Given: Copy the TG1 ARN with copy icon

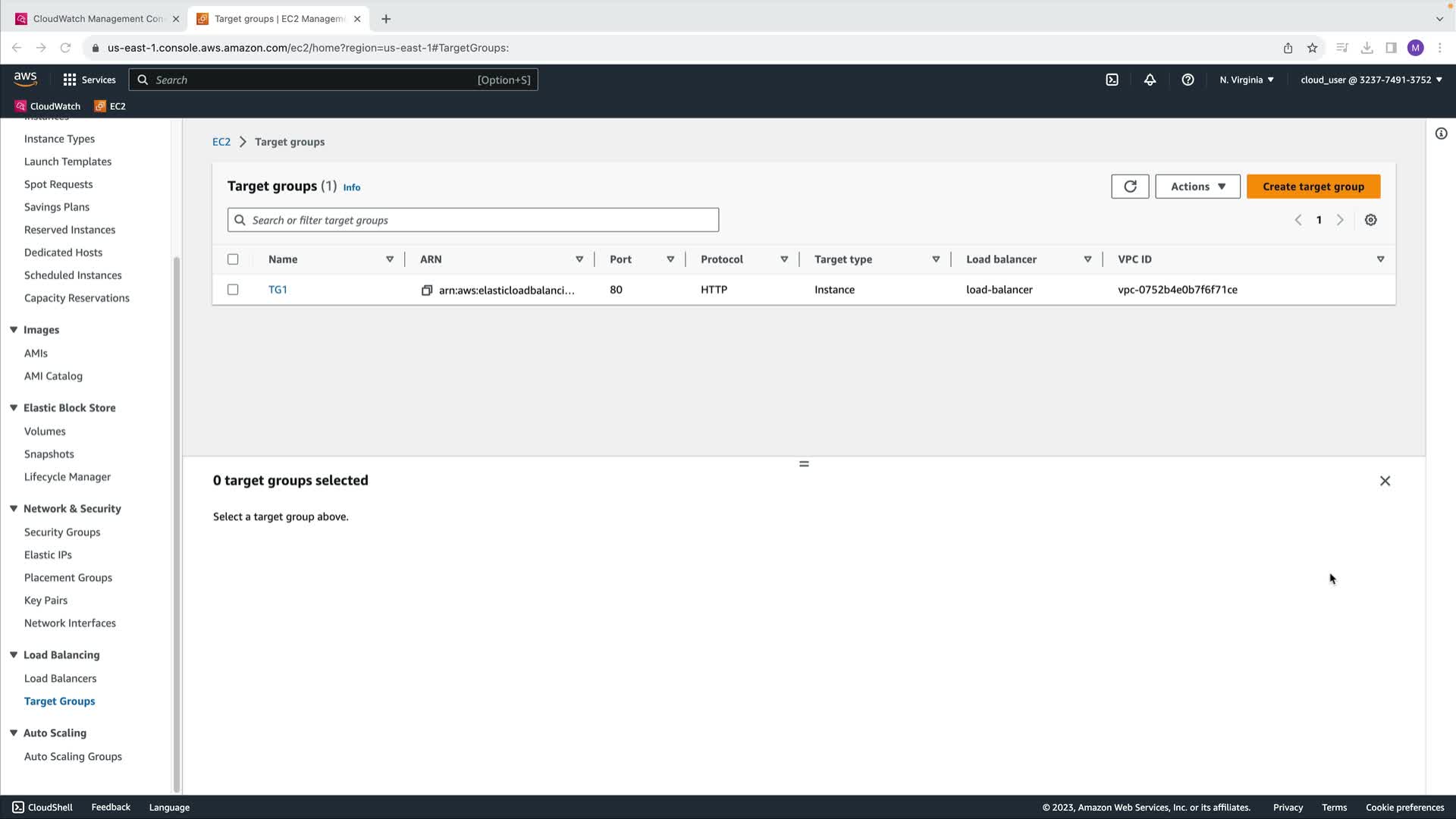Looking at the screenshot, I should pos(427,290).
